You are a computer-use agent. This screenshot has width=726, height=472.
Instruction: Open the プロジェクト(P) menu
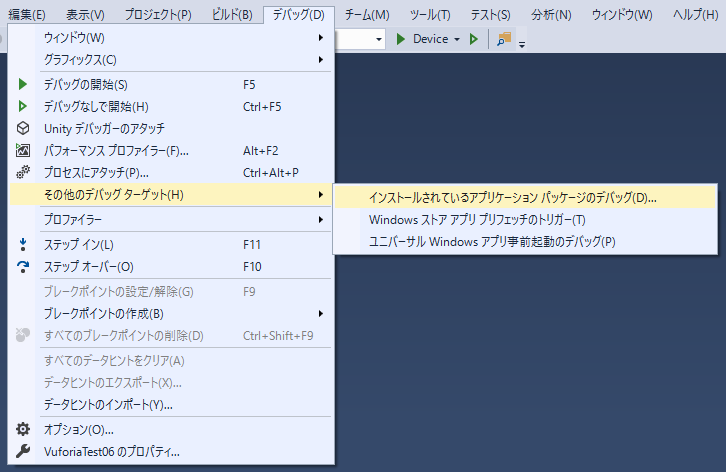[158, 15]
